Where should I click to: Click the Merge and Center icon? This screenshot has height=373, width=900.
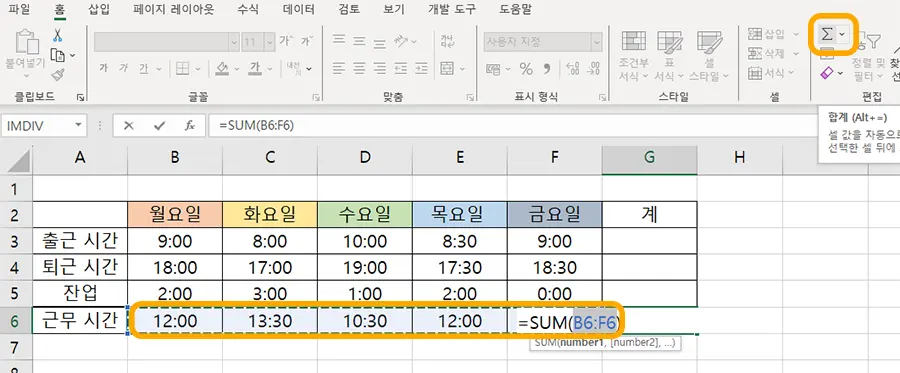click(447, 68)
